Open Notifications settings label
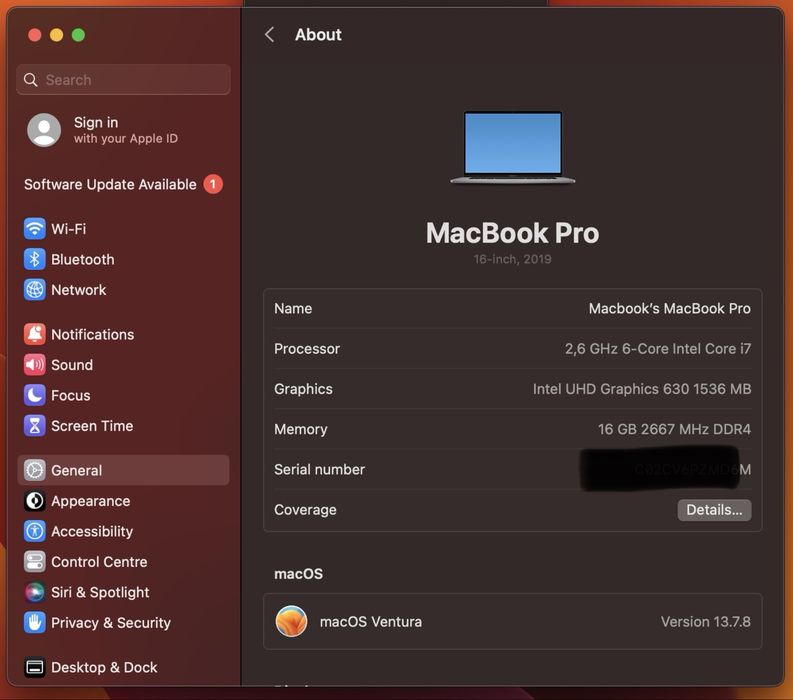 pos(93,334)
